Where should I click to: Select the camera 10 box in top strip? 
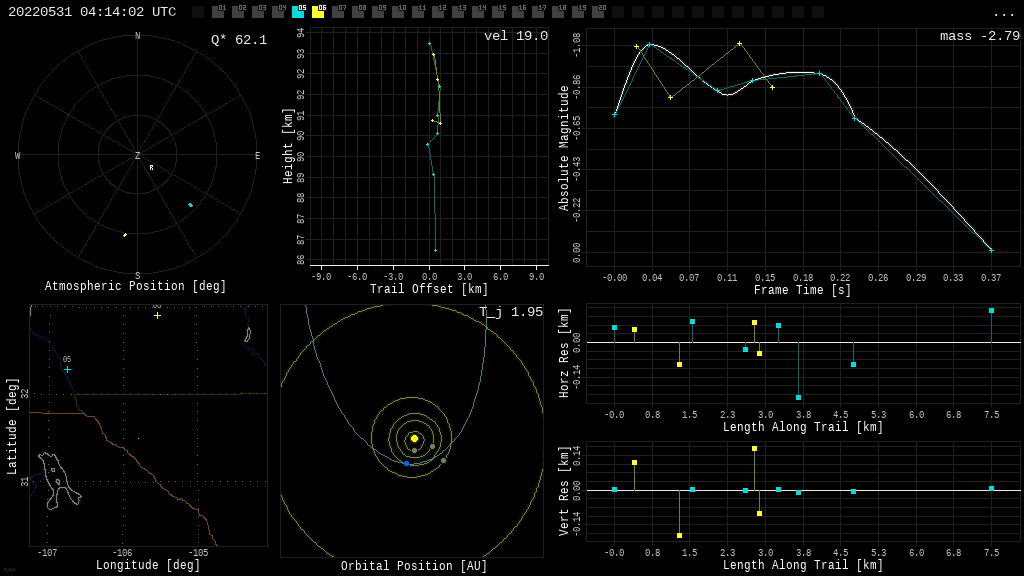pyautogui.click(x=398, y=12)
